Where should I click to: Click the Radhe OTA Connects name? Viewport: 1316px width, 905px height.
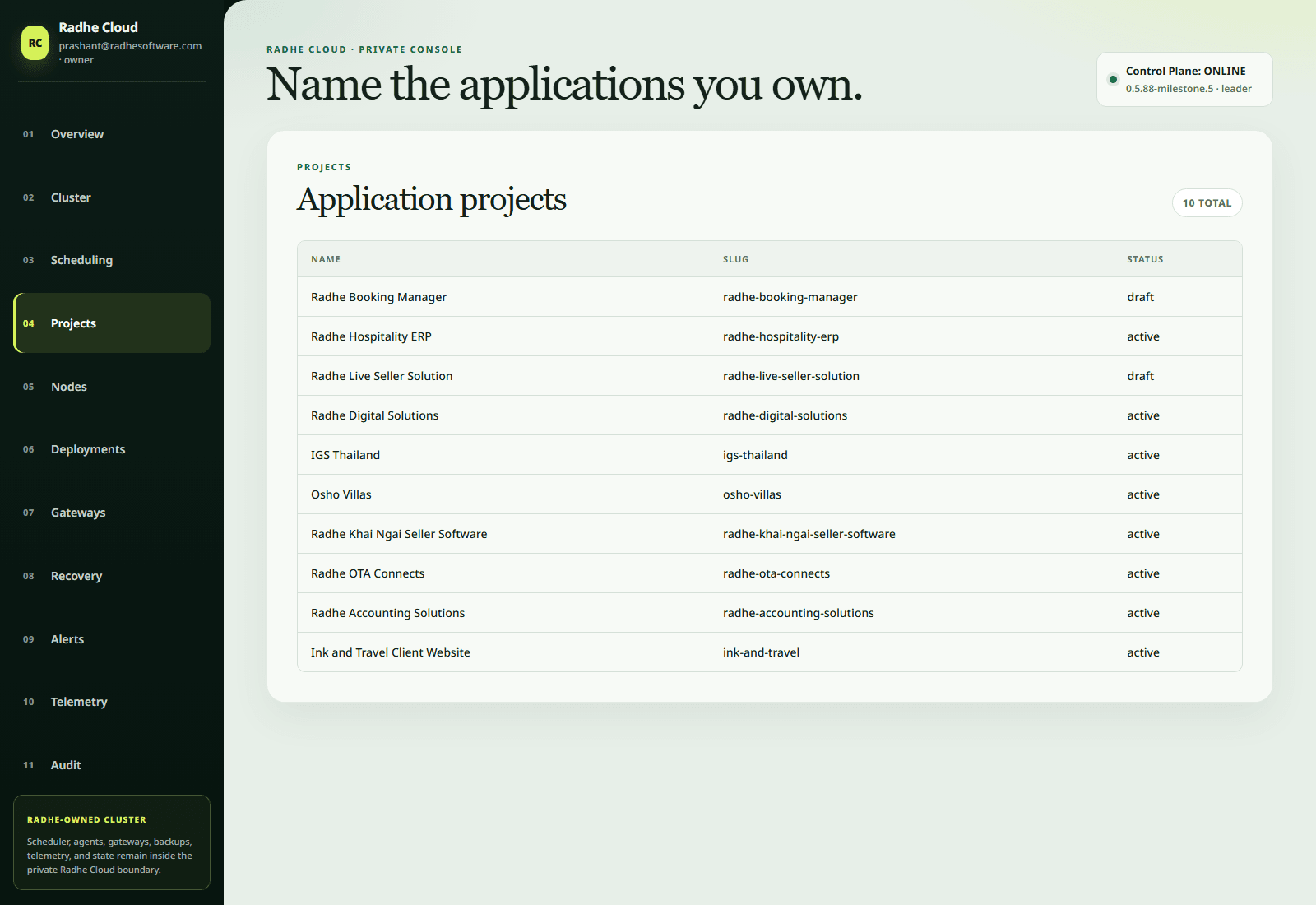coord(368,573)
